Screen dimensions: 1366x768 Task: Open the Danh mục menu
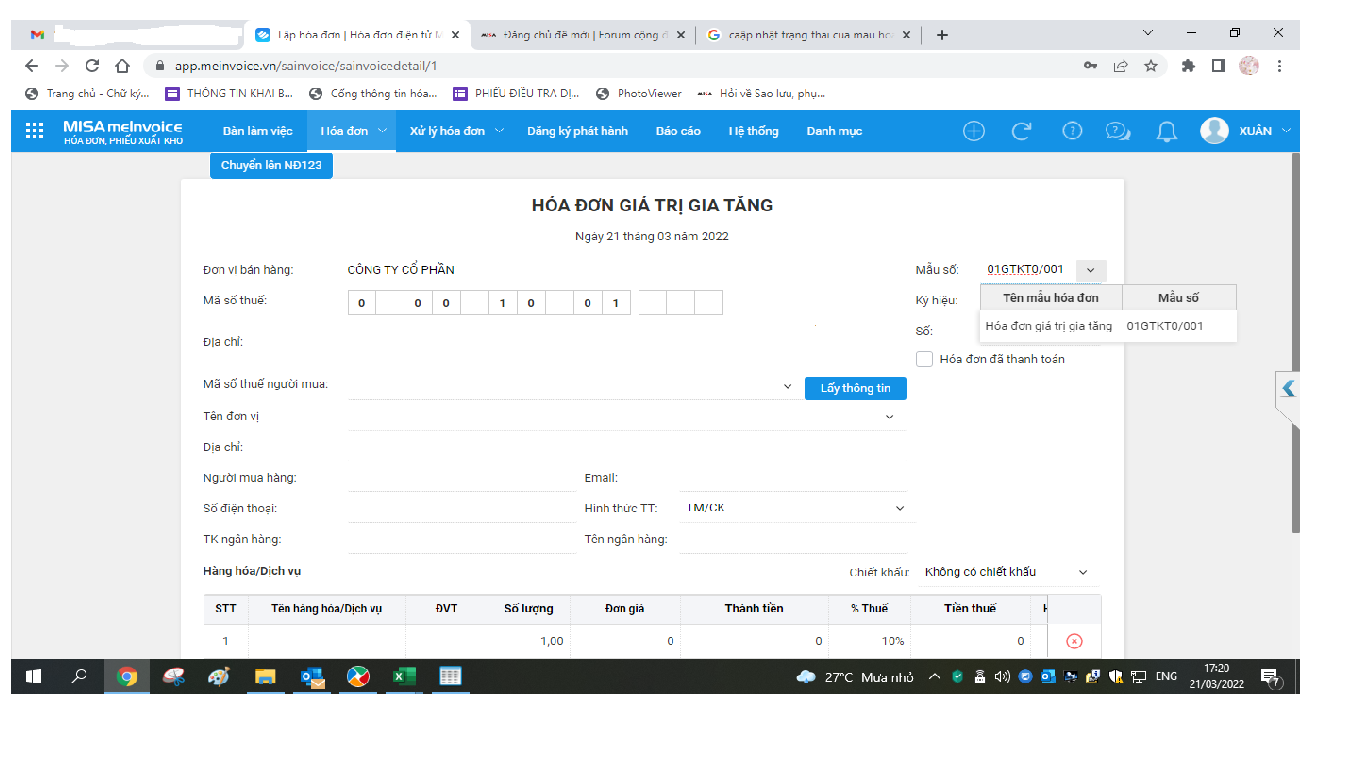834,131
